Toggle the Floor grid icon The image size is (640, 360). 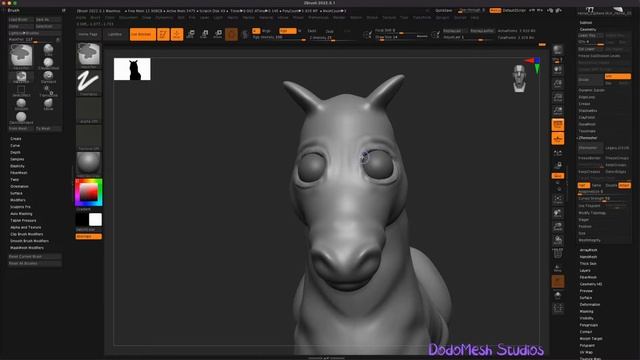(x=558, y=139)
